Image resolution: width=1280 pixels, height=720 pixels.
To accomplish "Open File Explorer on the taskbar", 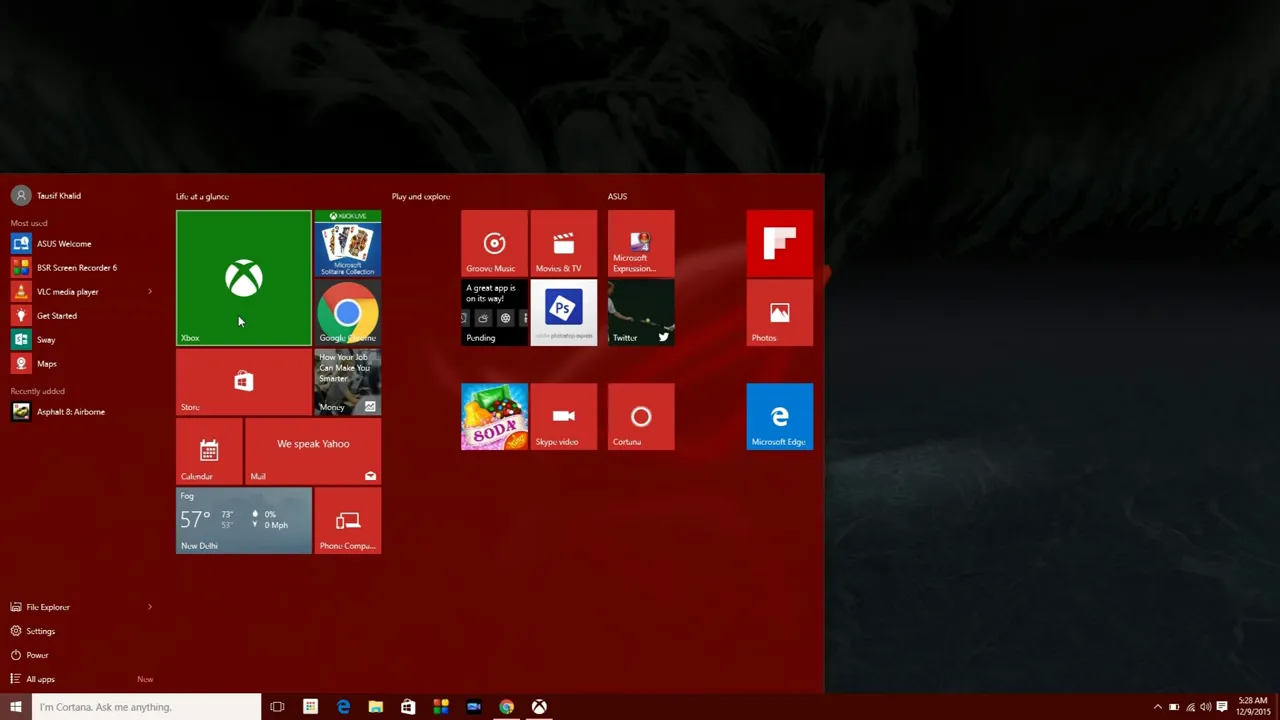I will coord(375,707).
